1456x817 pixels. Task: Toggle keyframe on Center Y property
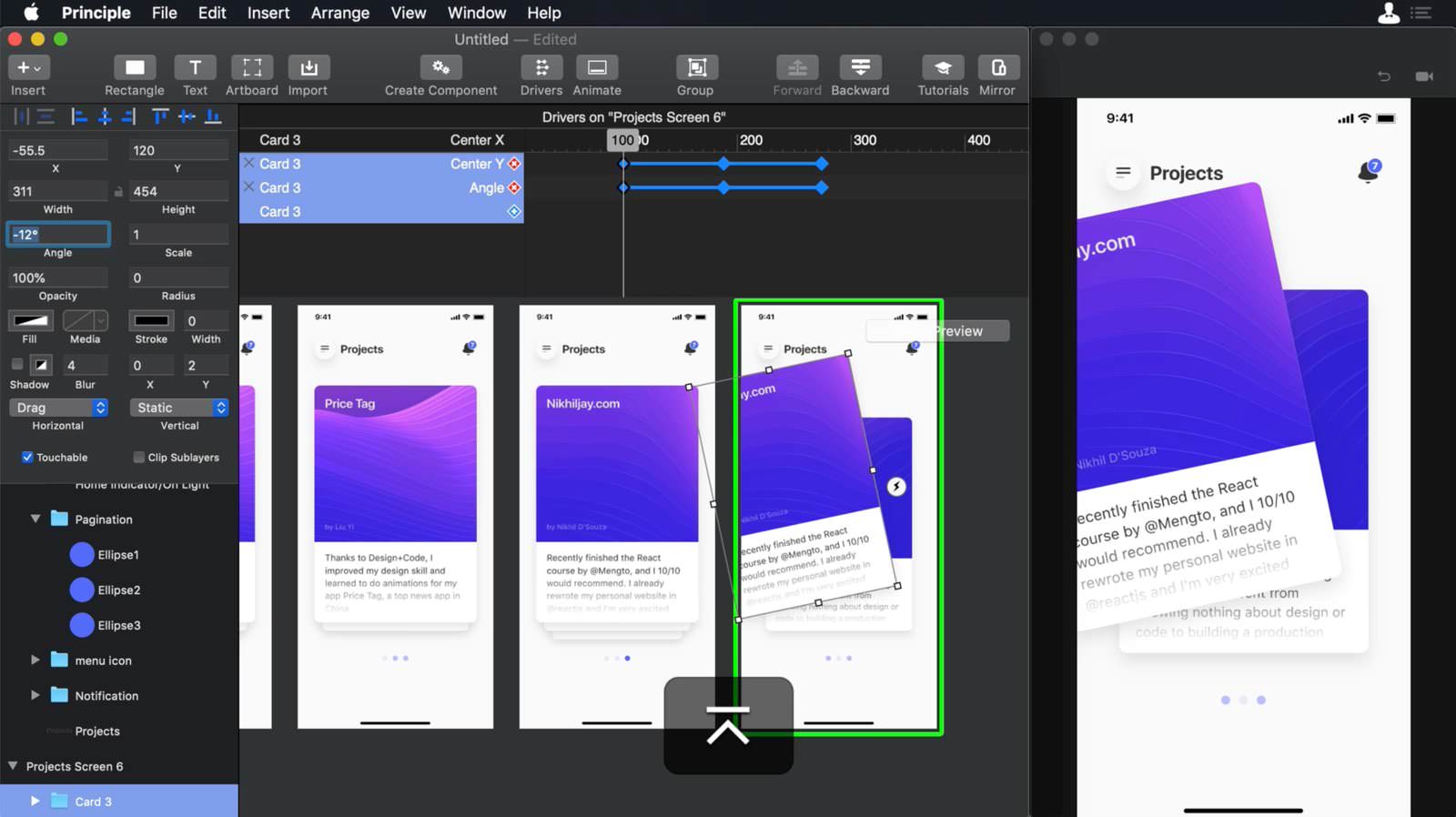pyautogui.click(x=514, y=164)
